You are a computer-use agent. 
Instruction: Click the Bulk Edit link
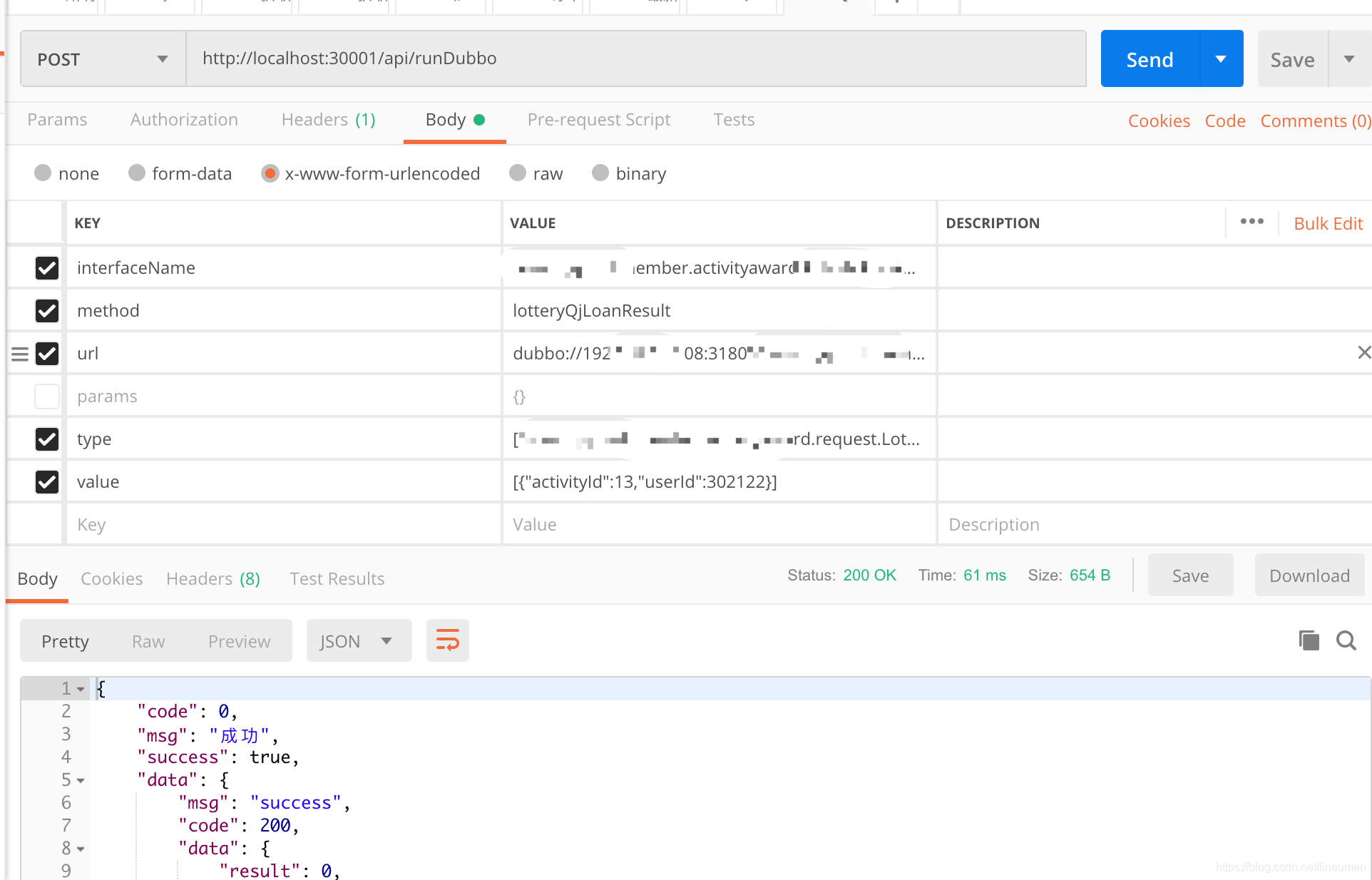(x=1328, y=223)
